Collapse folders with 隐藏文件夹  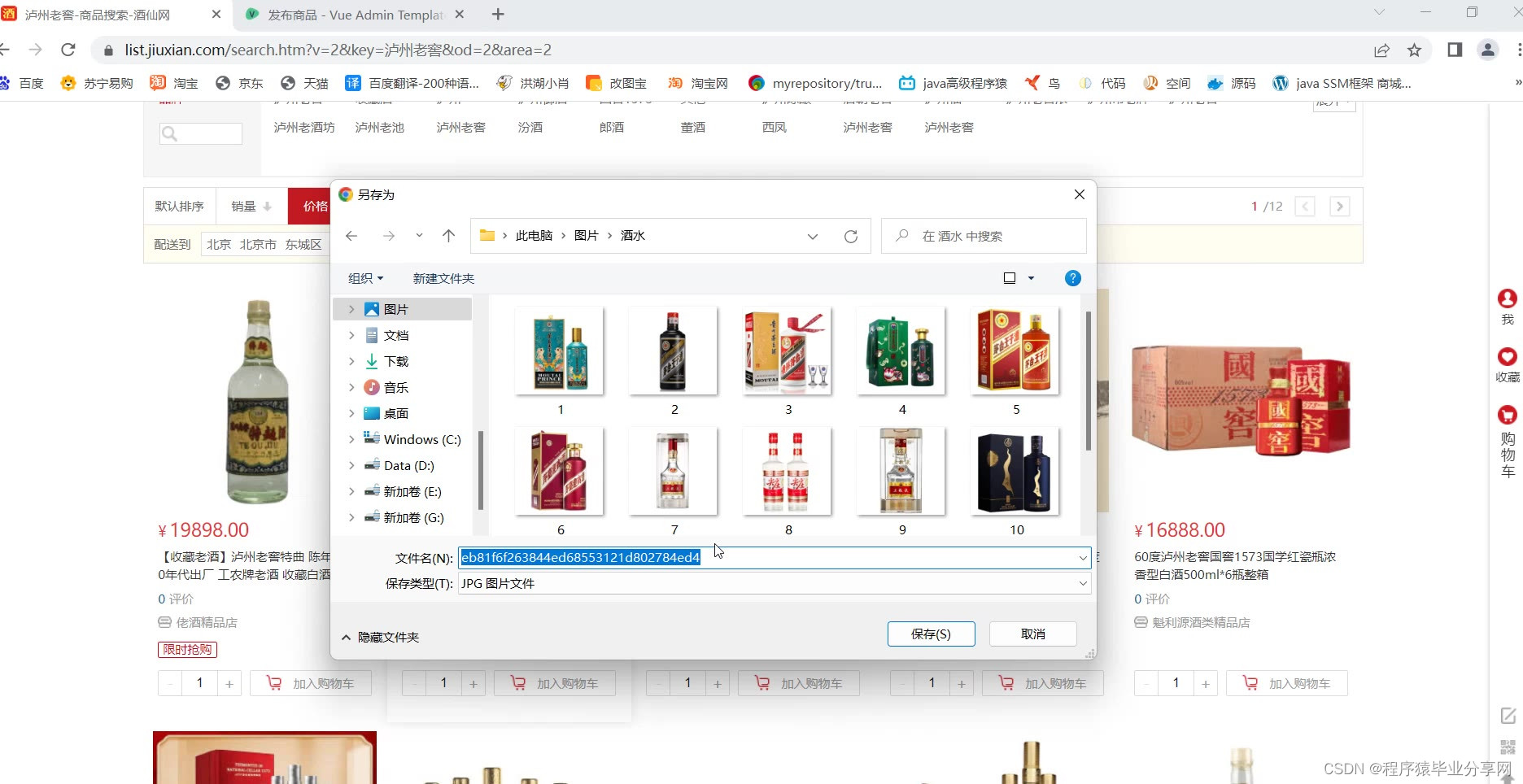coord(380,637)
